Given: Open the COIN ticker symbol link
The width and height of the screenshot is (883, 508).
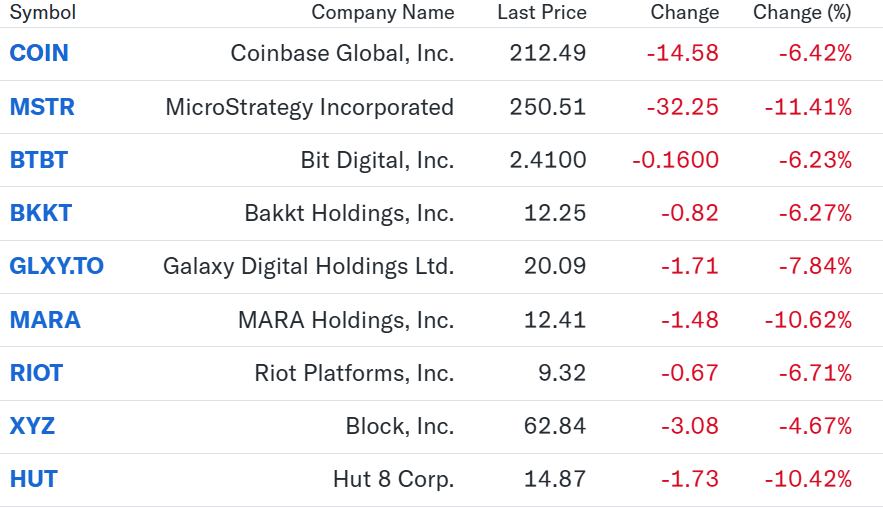Looking at the screenshot, I should 39,54.
